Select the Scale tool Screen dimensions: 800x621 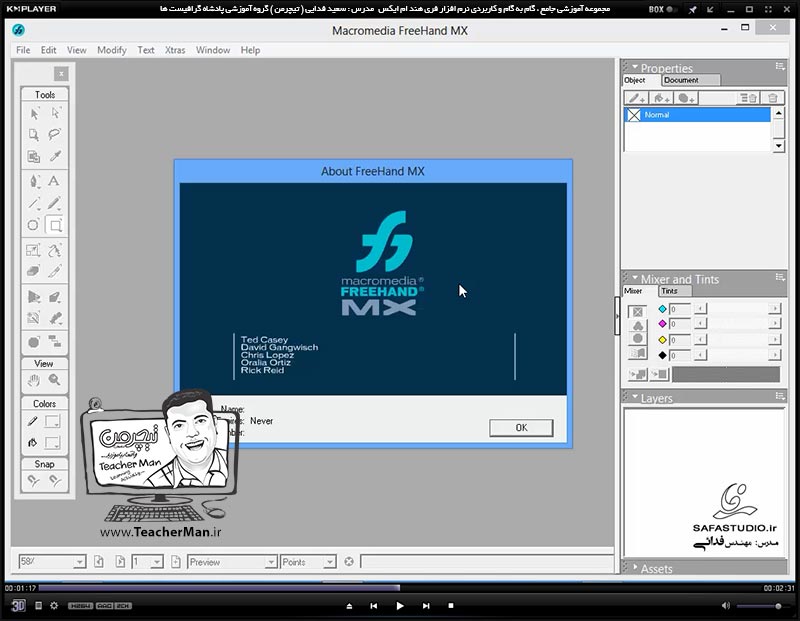pyautogui.click(x=34, y=250)
